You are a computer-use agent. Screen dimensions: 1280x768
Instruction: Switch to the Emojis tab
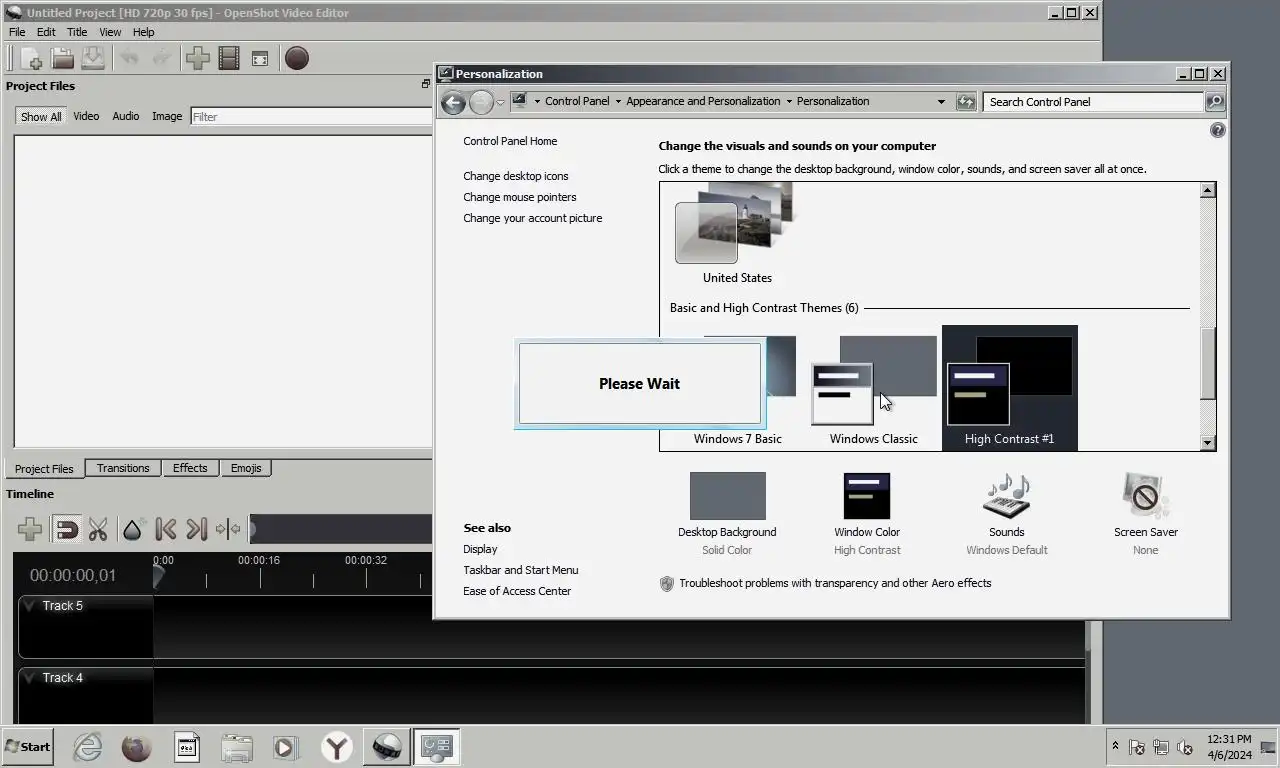246,468
